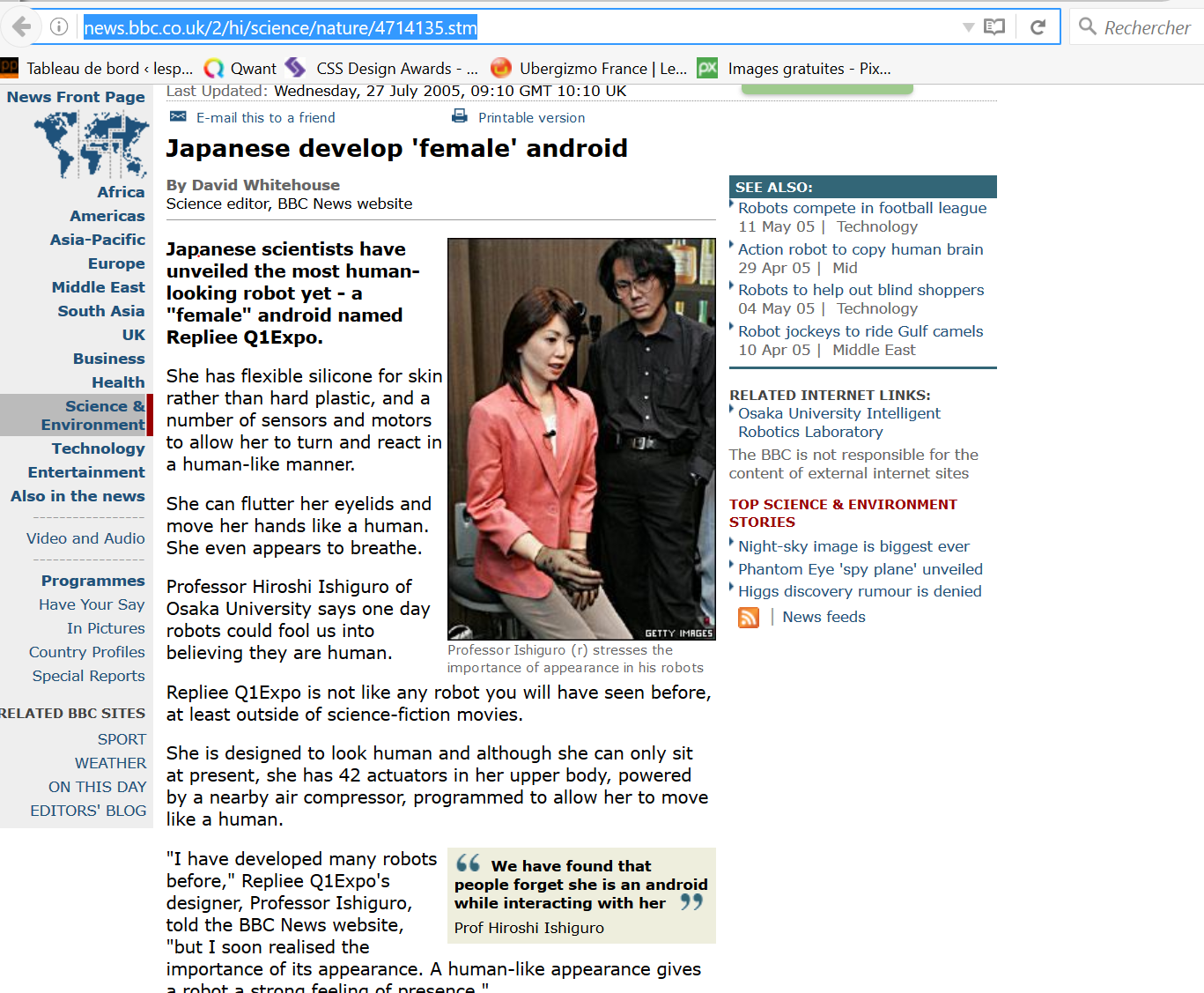
Task: Open URL history dropdown arrow
Action: [x=968, y=27]
